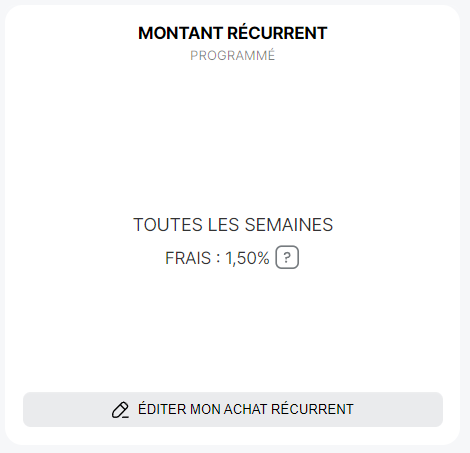Open the fees help tooltip icon
The height and width of the screenshot is (453, 470).
point(287,257)
